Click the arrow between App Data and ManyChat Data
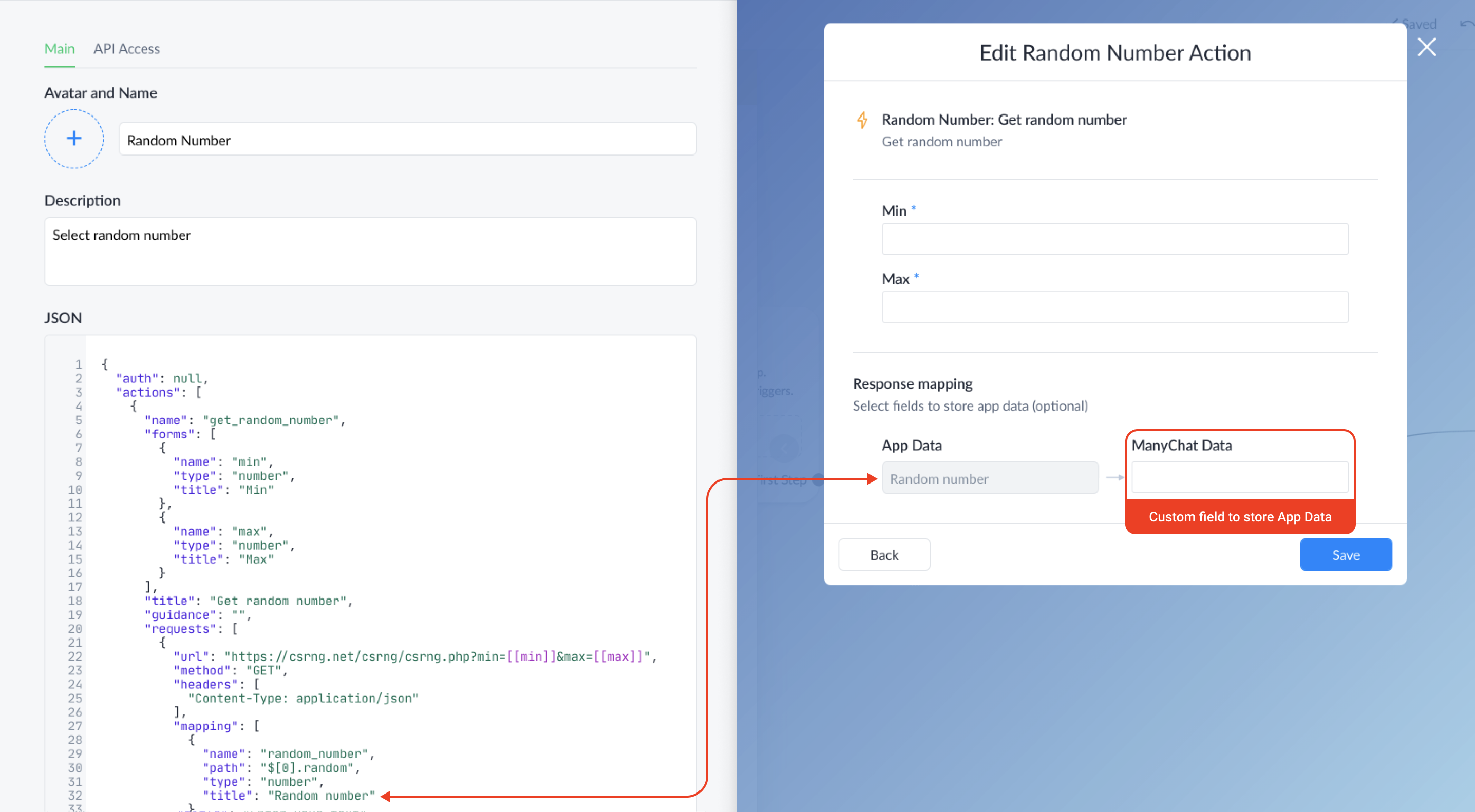The width and height of the screenshot is (1475, 812). tap(1114, 477)
